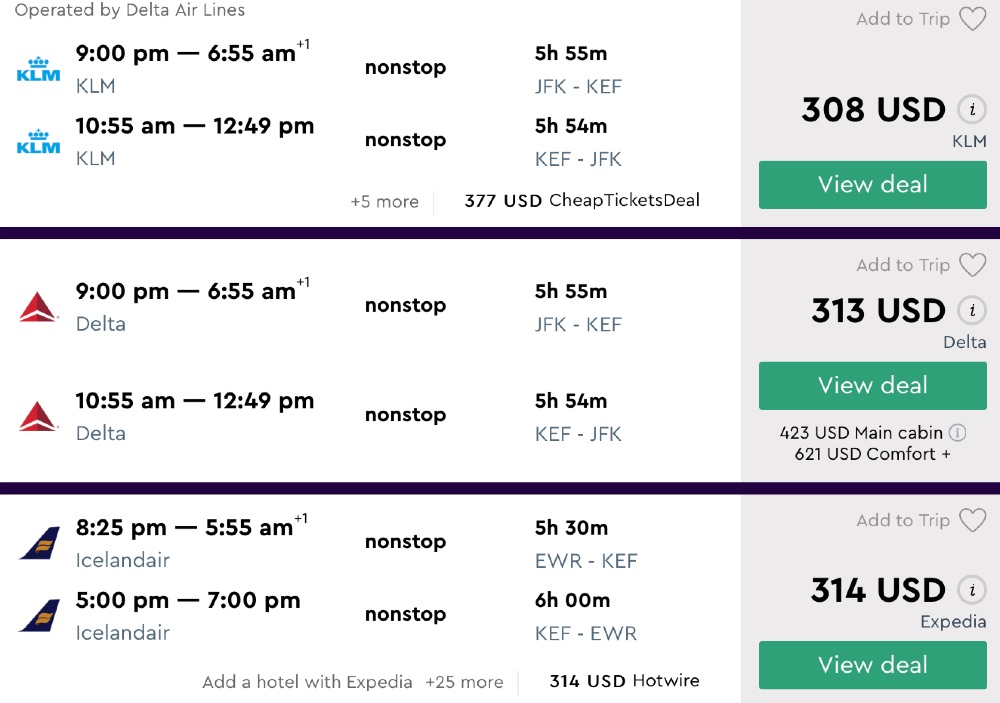Click the KLM logo on the 9:00 pm departure
The height and width of the screenshot is (703, 1000).
(39, 68)
